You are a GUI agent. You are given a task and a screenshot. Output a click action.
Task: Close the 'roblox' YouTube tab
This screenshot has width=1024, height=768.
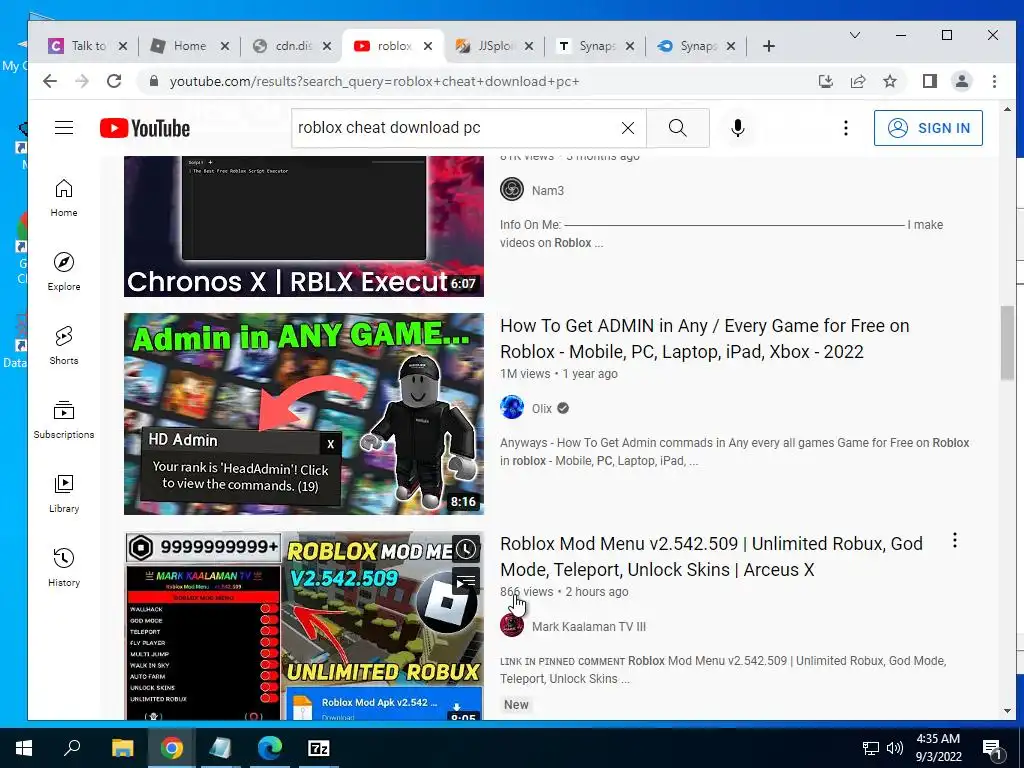pos(428,46)
